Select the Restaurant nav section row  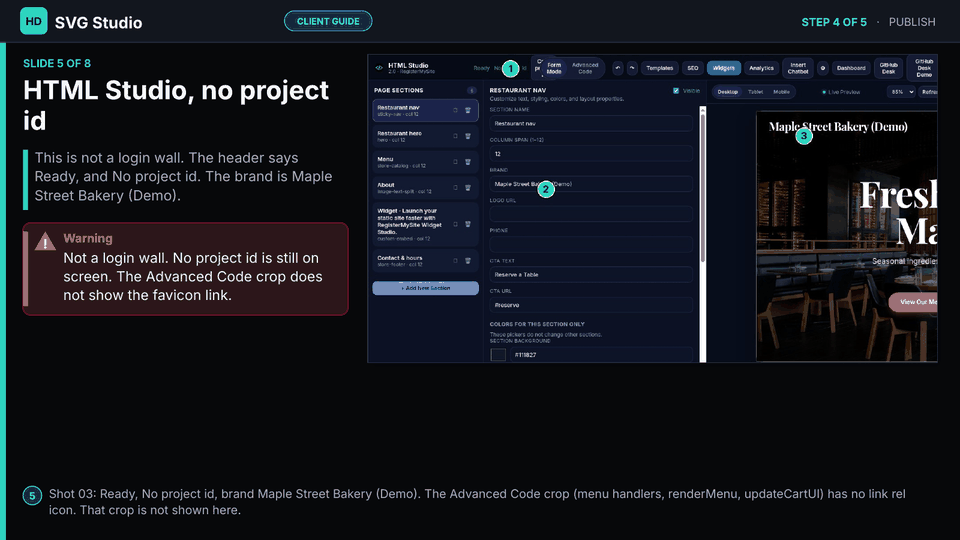pos(425,110)
